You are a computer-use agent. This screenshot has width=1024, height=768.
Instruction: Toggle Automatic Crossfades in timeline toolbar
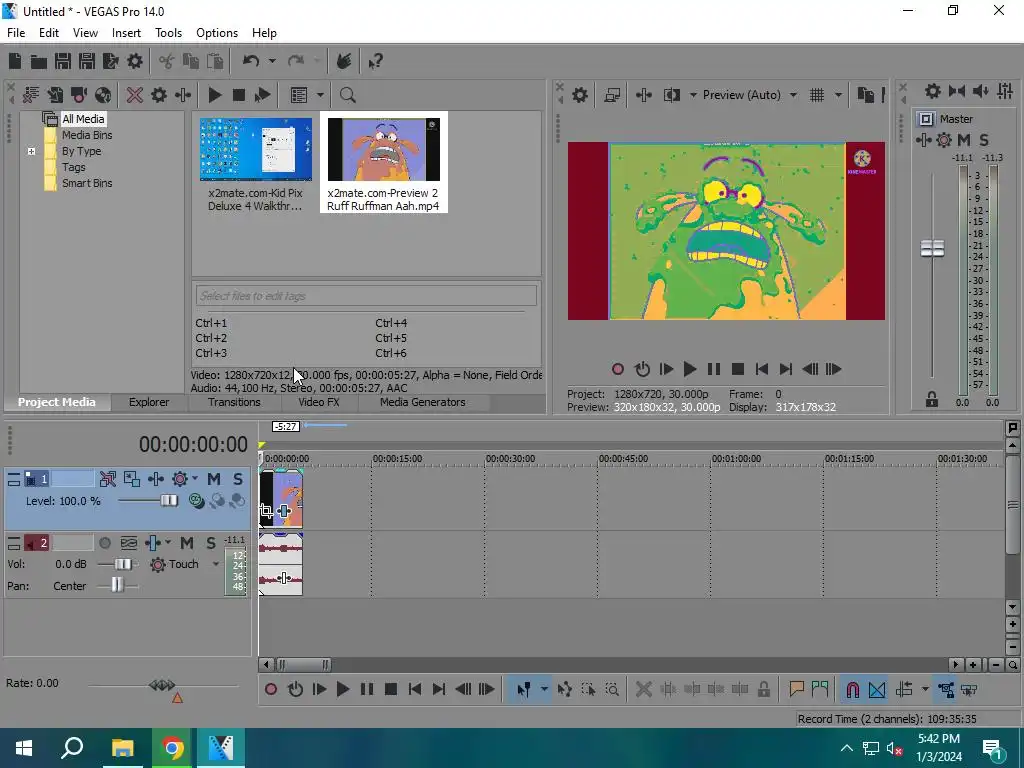(877, 690)
